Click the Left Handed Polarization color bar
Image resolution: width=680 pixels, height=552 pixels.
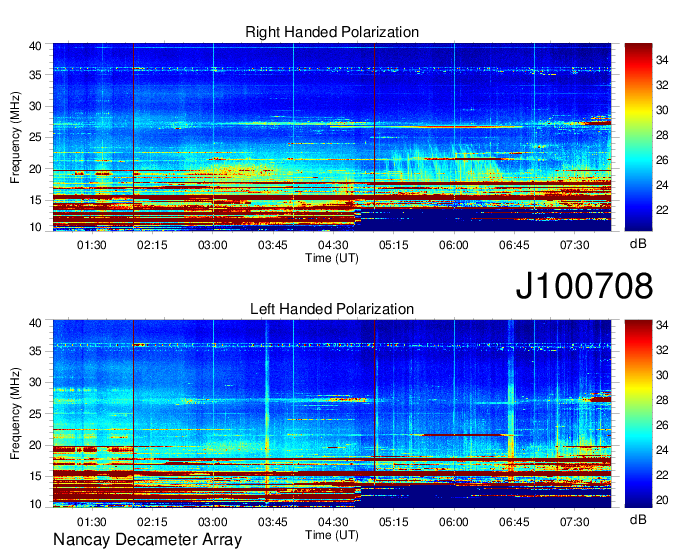click(x=638, y=414)
